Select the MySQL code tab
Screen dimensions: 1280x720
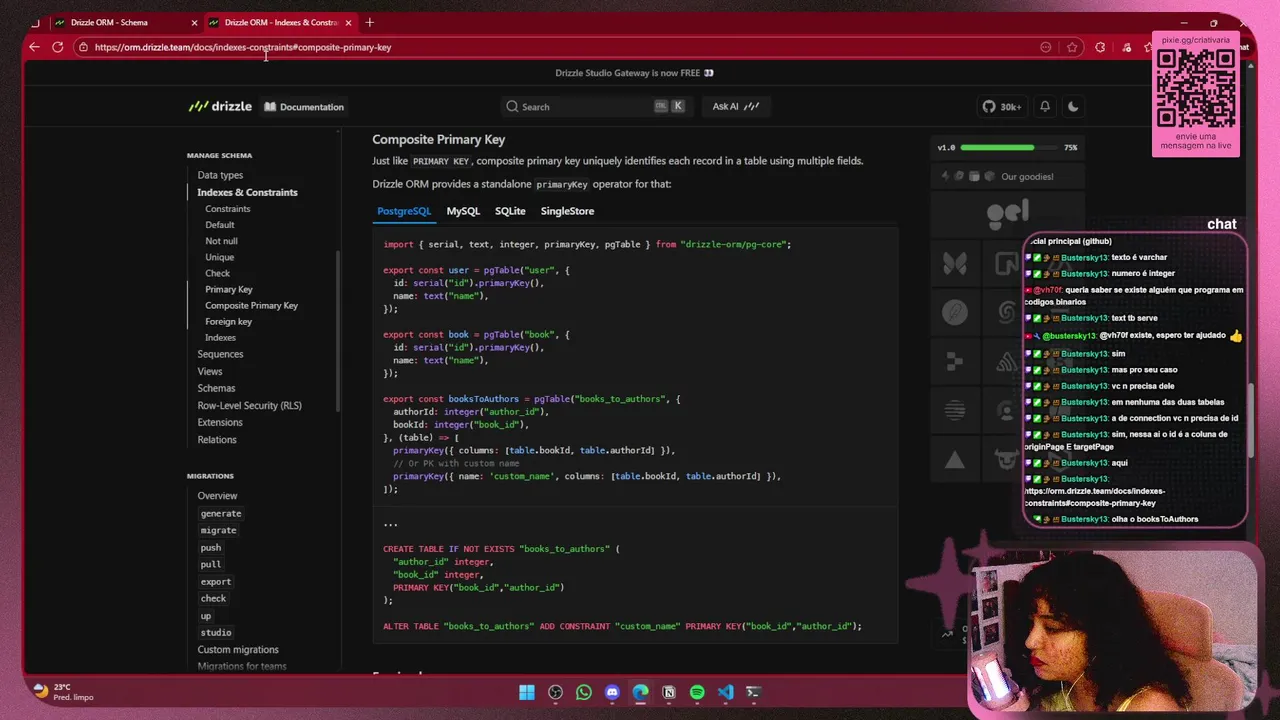pos(463,211)
